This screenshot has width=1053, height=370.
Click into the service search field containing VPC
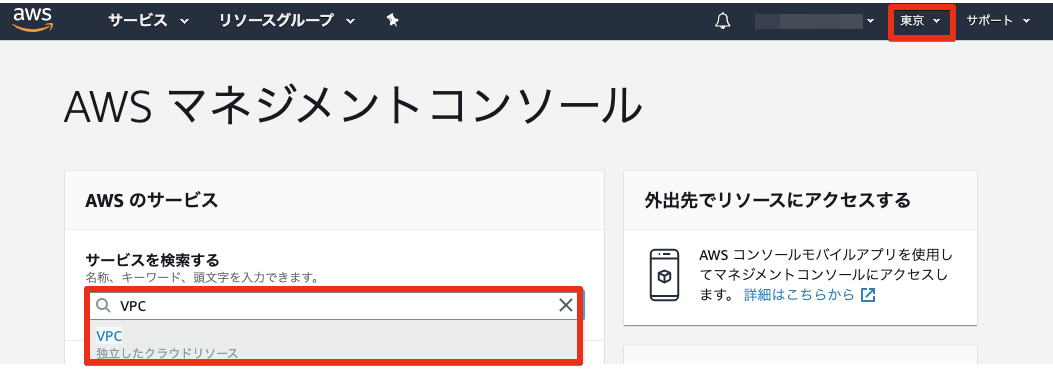336,306
